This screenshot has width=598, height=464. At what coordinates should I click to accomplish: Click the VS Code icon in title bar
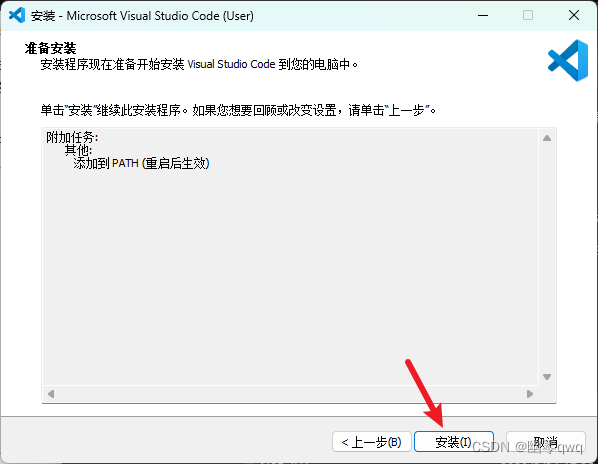point(17,16)
